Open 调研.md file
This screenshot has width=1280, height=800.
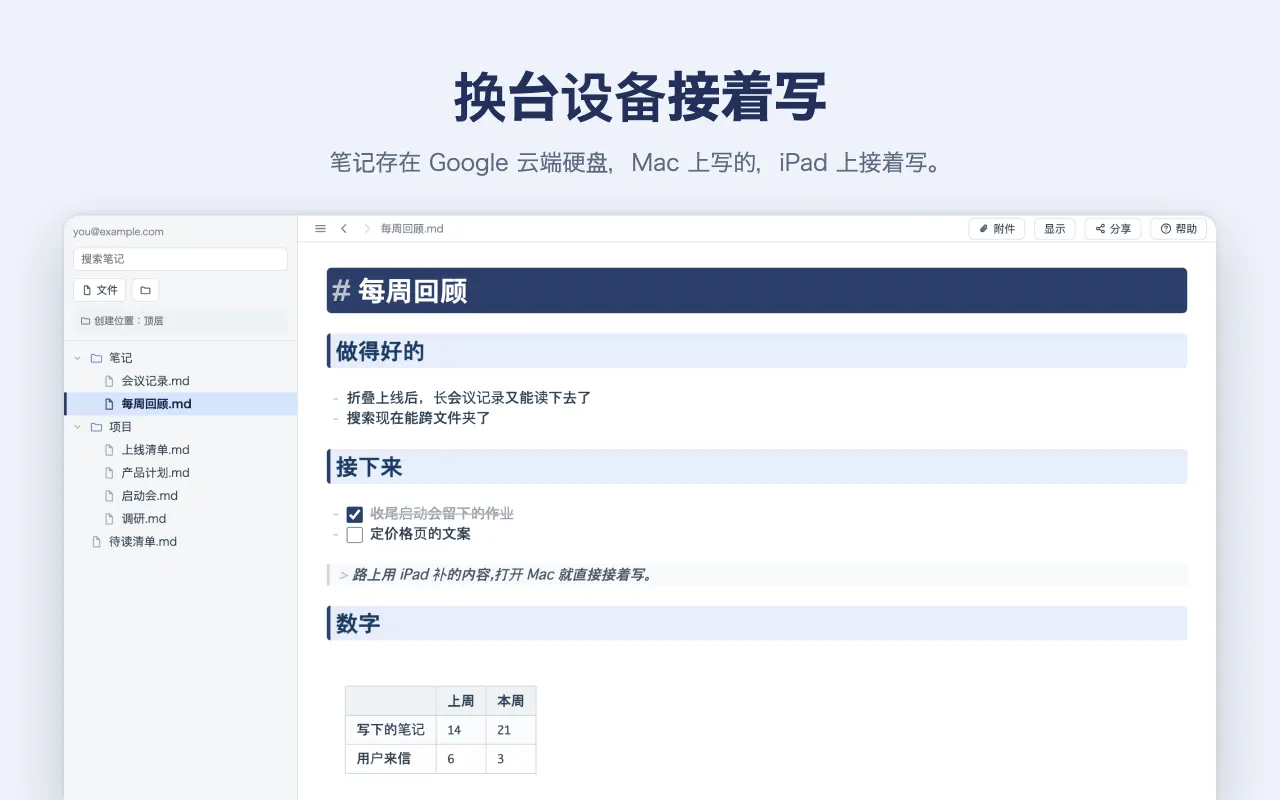click(x=180, y=519)
